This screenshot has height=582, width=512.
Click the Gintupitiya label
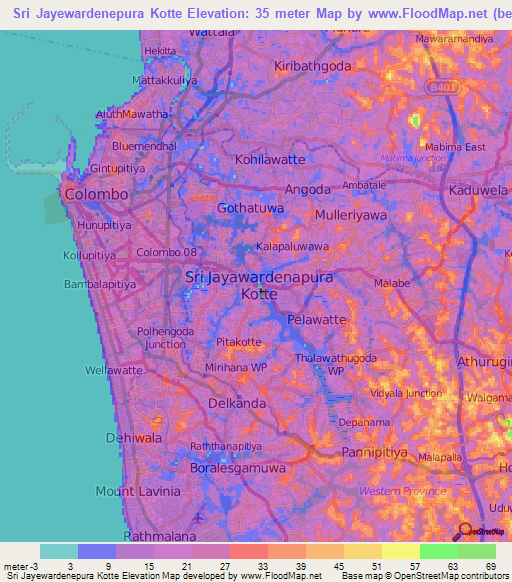pyautogui.click(x=118, y=169)
